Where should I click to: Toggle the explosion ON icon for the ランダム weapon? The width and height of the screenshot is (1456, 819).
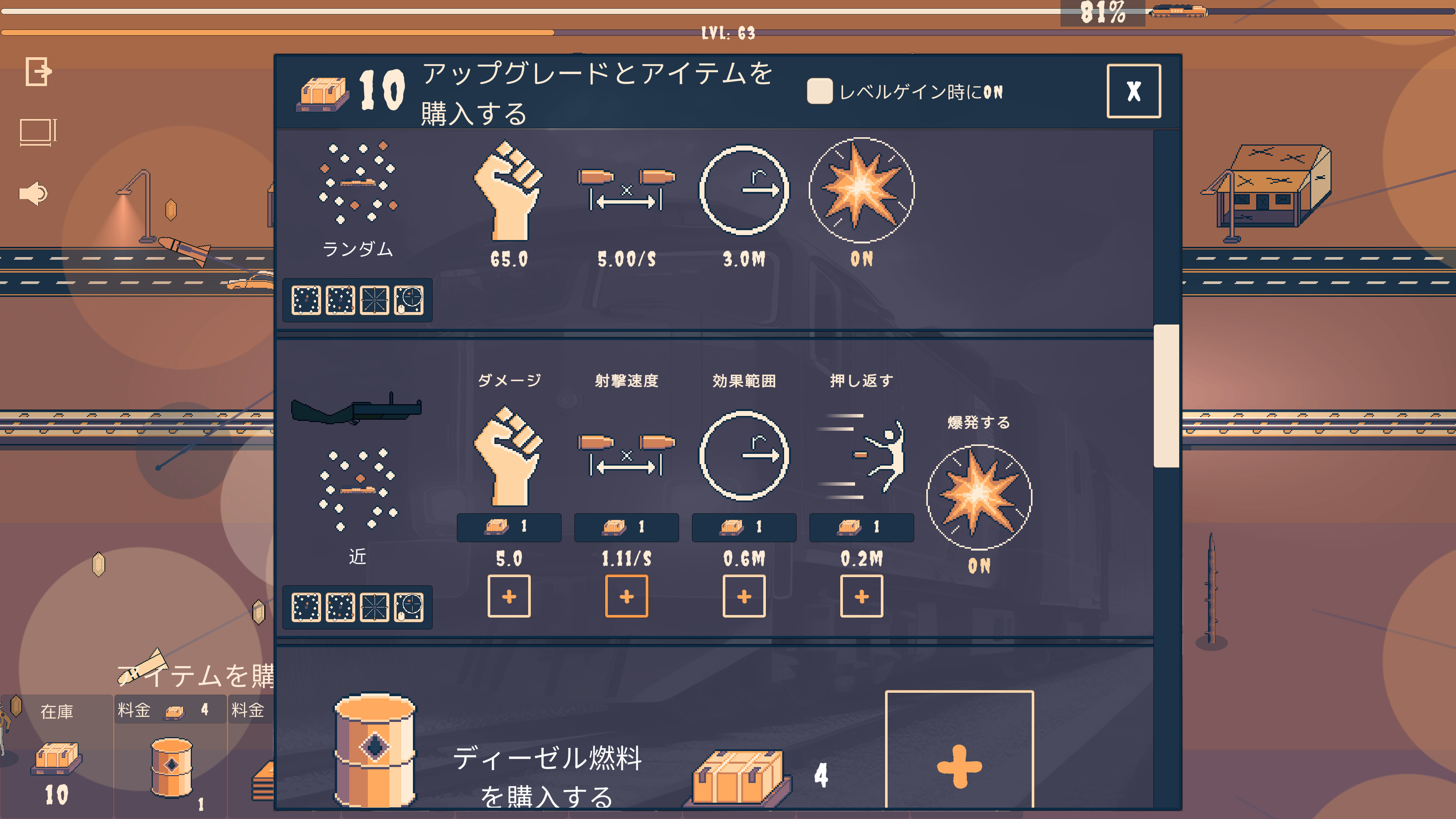861,190
